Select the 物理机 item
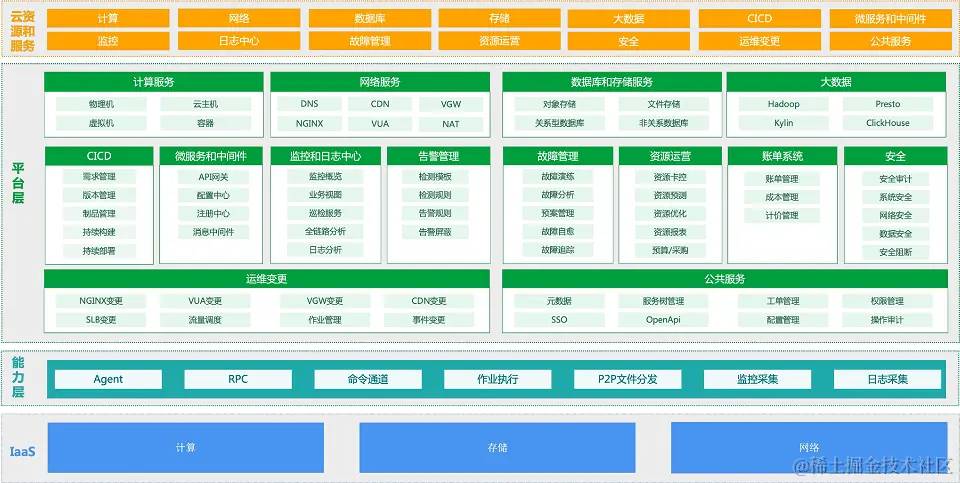This screenshot has width=960, height=483. pyautogui.click(x=101, y=104)
